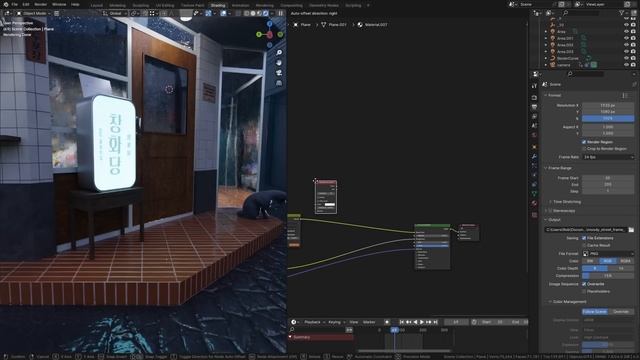Hide Area.001 in the viewport via eye
This screenshot has width=640, height=360.
tap(626, 38)
